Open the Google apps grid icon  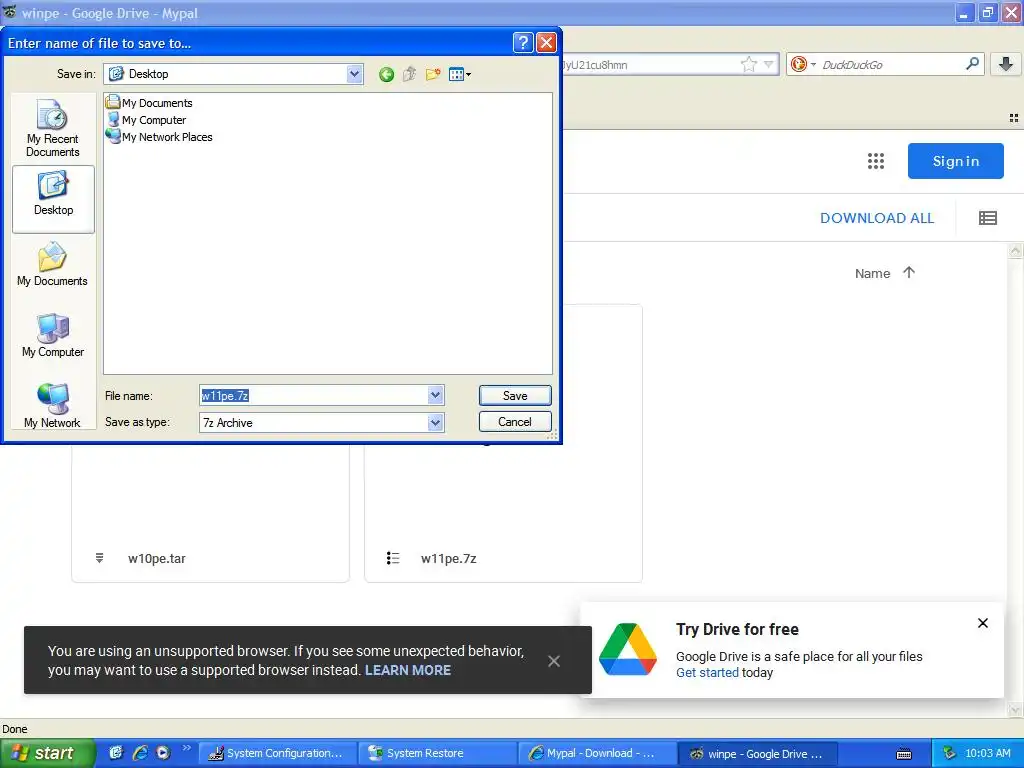876,161
